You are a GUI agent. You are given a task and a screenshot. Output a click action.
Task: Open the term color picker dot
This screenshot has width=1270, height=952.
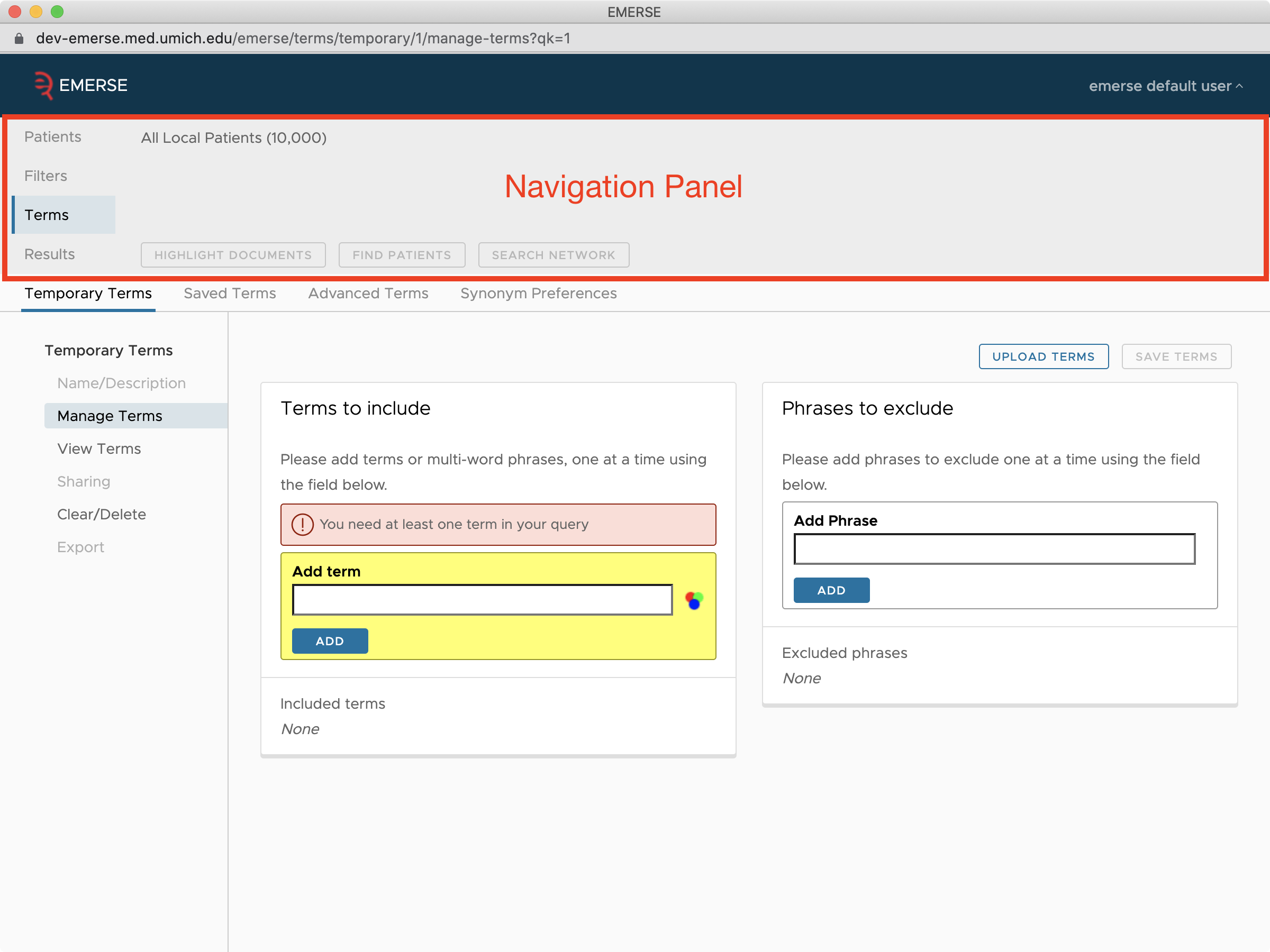pyautogui.click(x=694, y=600)
